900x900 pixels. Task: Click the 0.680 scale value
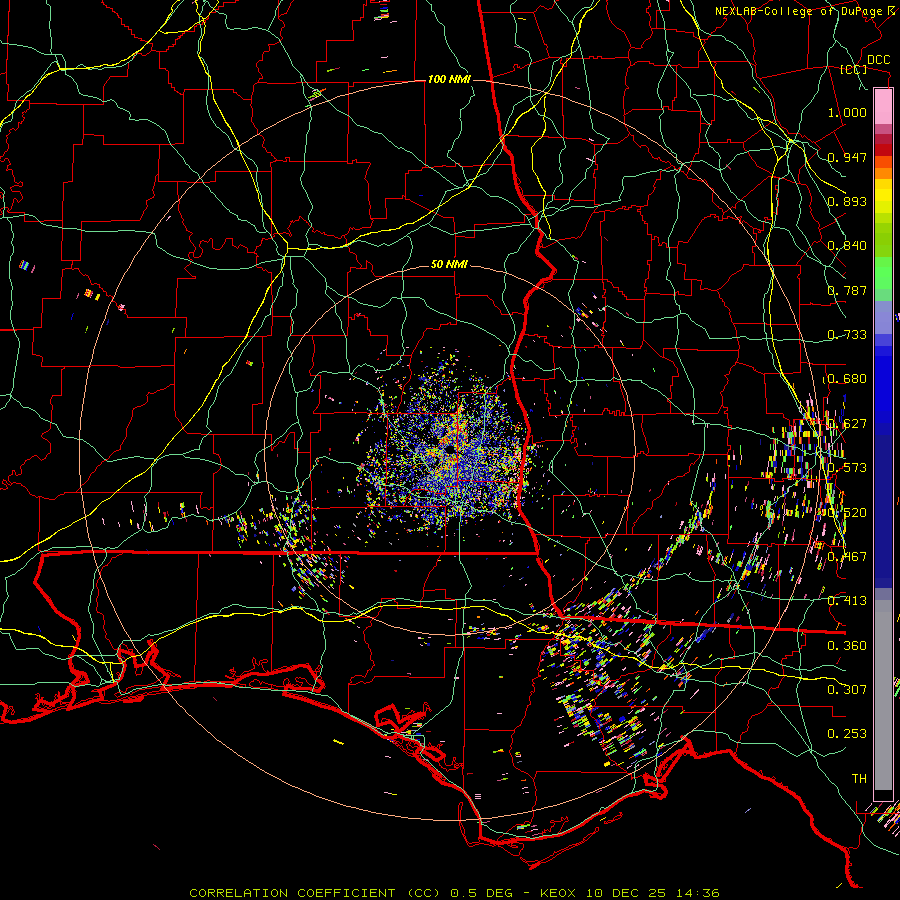coord(847,379)
